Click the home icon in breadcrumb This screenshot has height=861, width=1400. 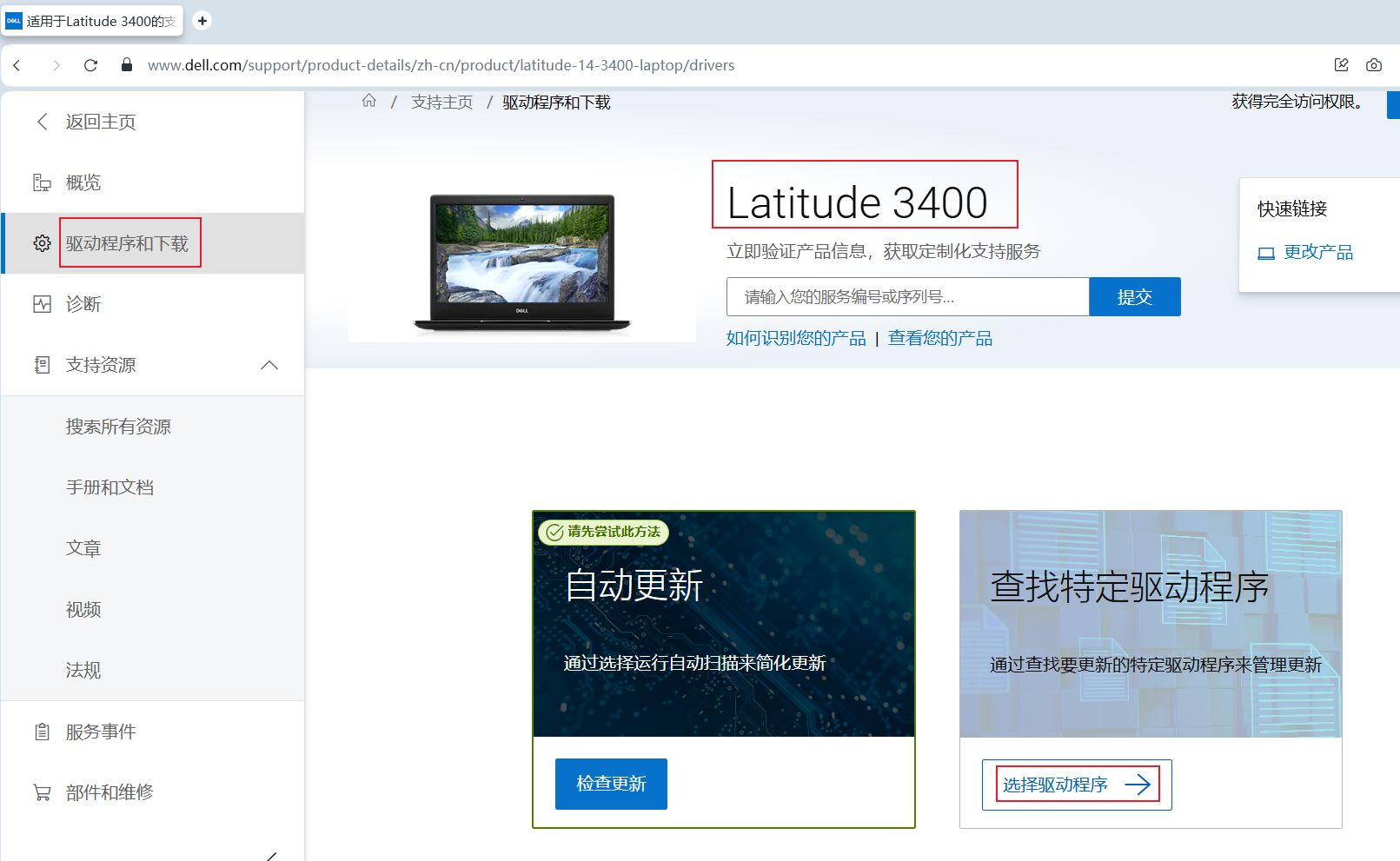[x=369, y=101]
